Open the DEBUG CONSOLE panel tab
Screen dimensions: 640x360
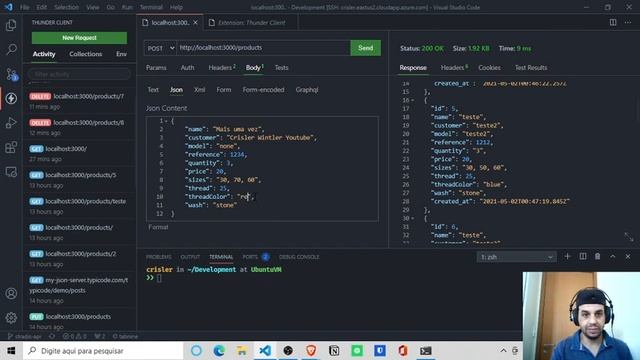pos(299,257)
